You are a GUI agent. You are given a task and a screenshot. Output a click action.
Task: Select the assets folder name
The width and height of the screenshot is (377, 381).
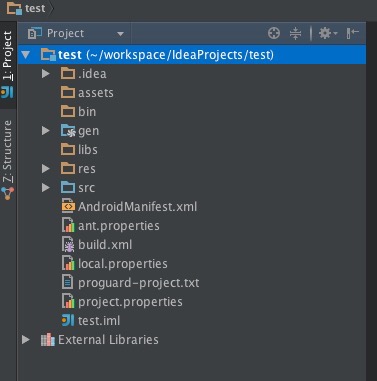(96, 93)
